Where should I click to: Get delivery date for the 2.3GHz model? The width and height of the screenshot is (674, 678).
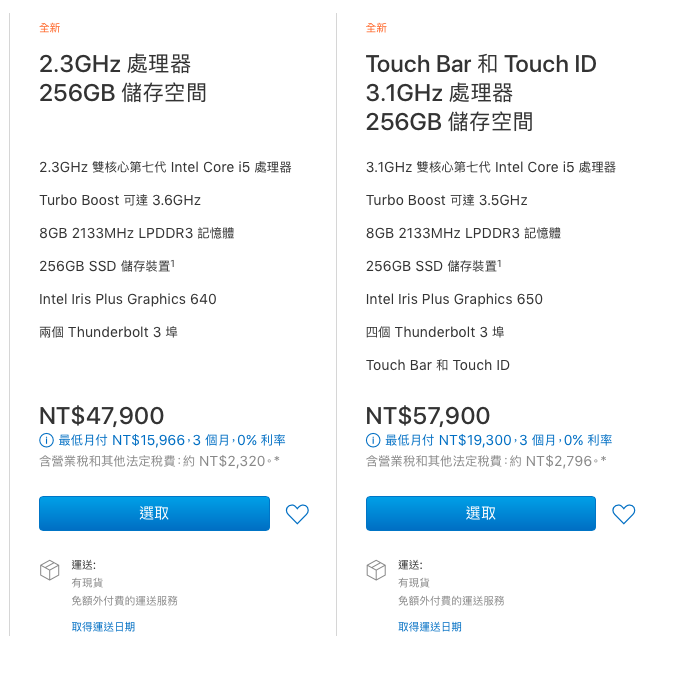click(103, 627)
